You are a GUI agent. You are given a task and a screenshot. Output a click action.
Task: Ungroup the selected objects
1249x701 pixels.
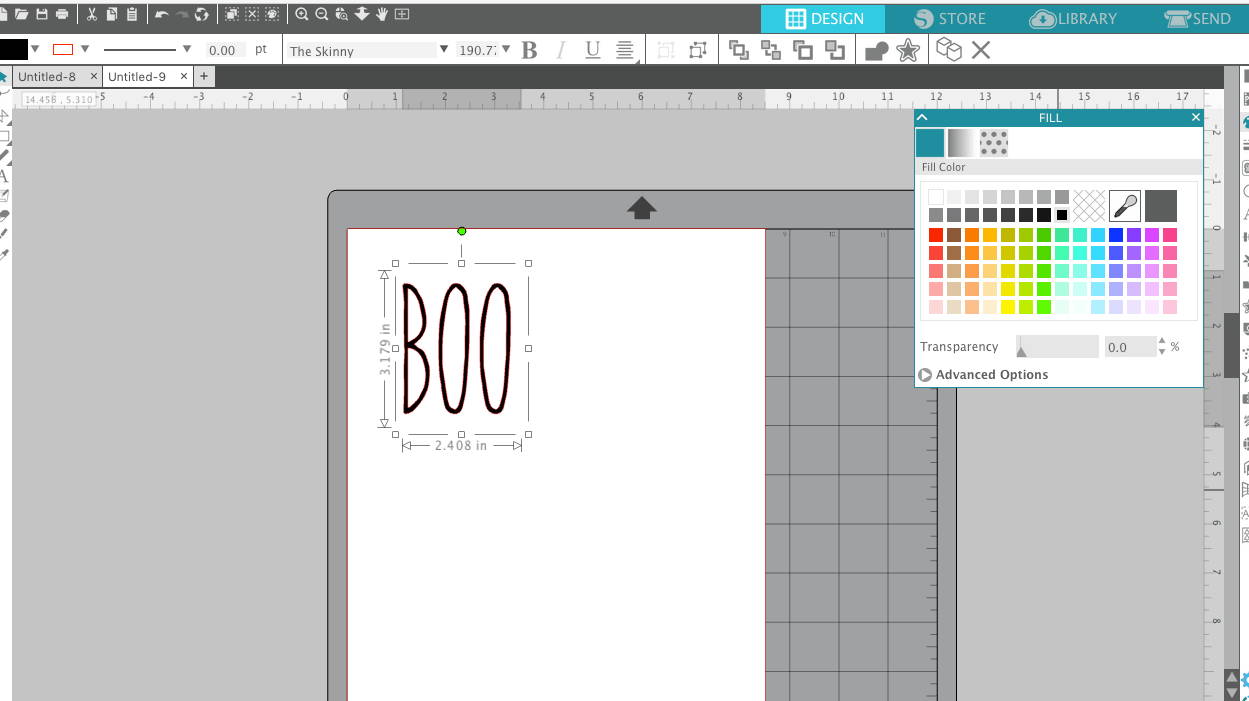pyautogui.click(x=698, y=50)
